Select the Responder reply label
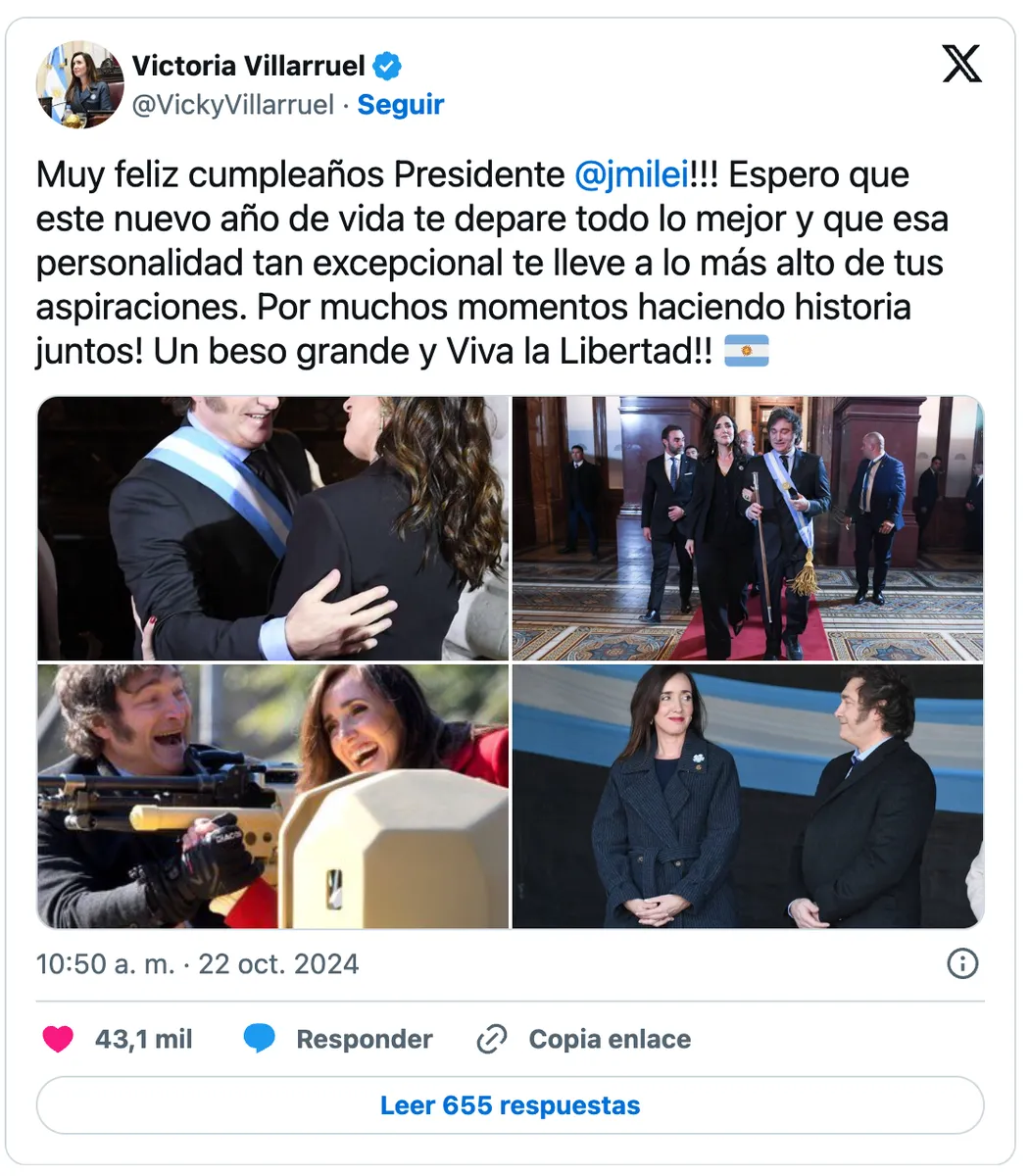Screen dimensions: 1030x1176 click(x=364, y=1039)
